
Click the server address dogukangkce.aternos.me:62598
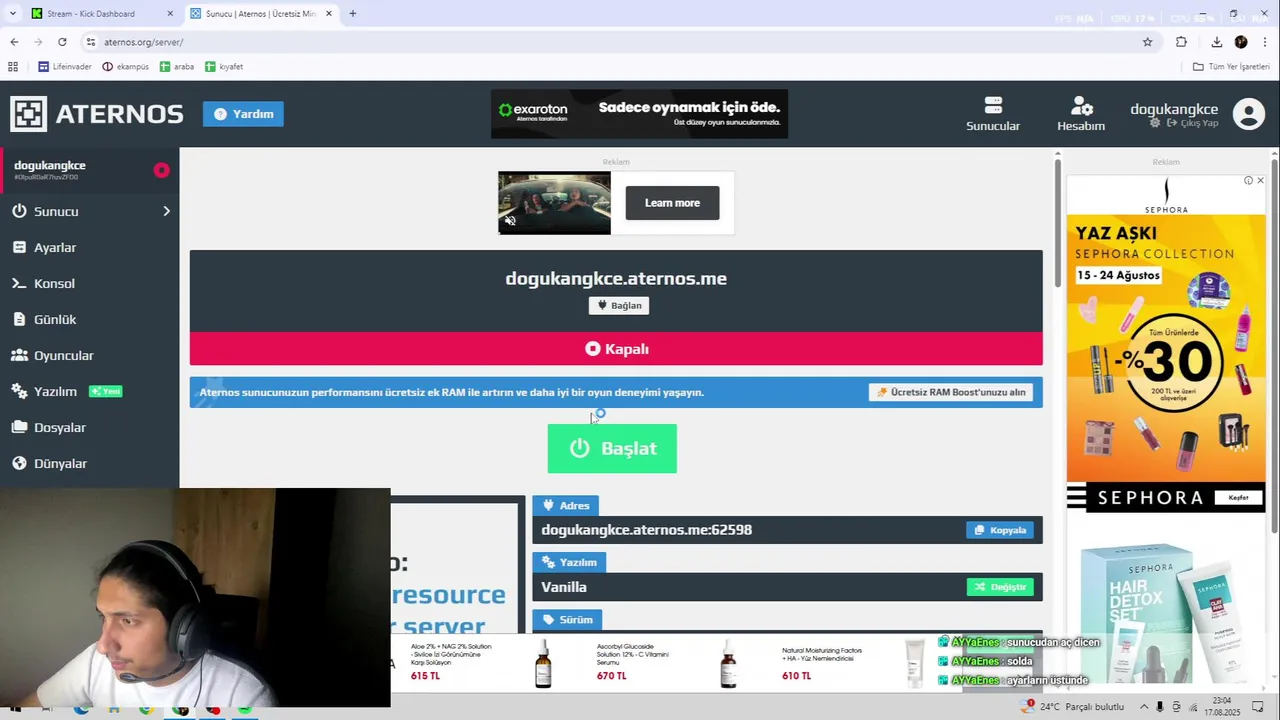pos(647,530)
